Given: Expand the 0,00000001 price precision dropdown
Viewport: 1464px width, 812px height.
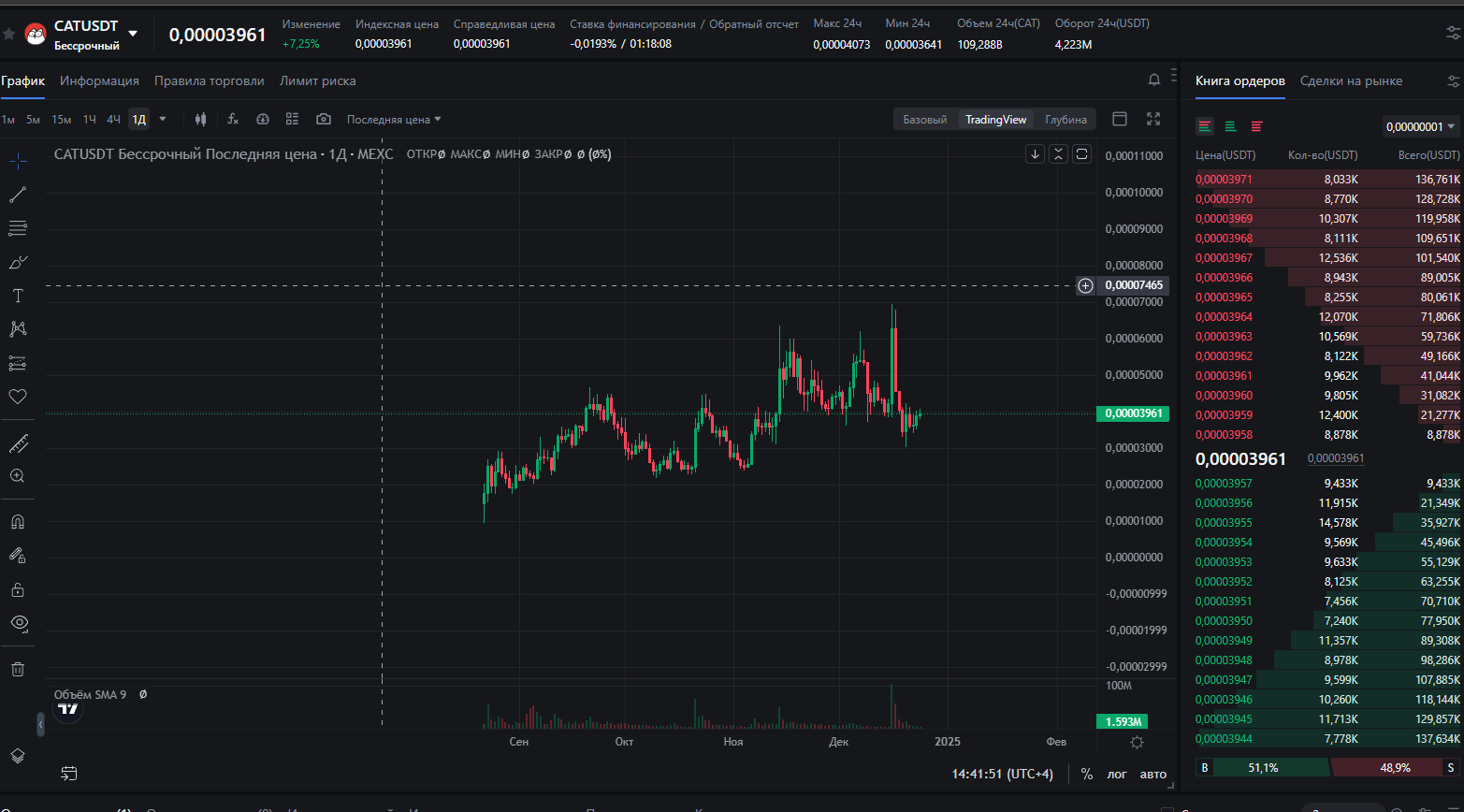Looking at the screenshot, I should pyautogui.click(x=1421, y=126).
